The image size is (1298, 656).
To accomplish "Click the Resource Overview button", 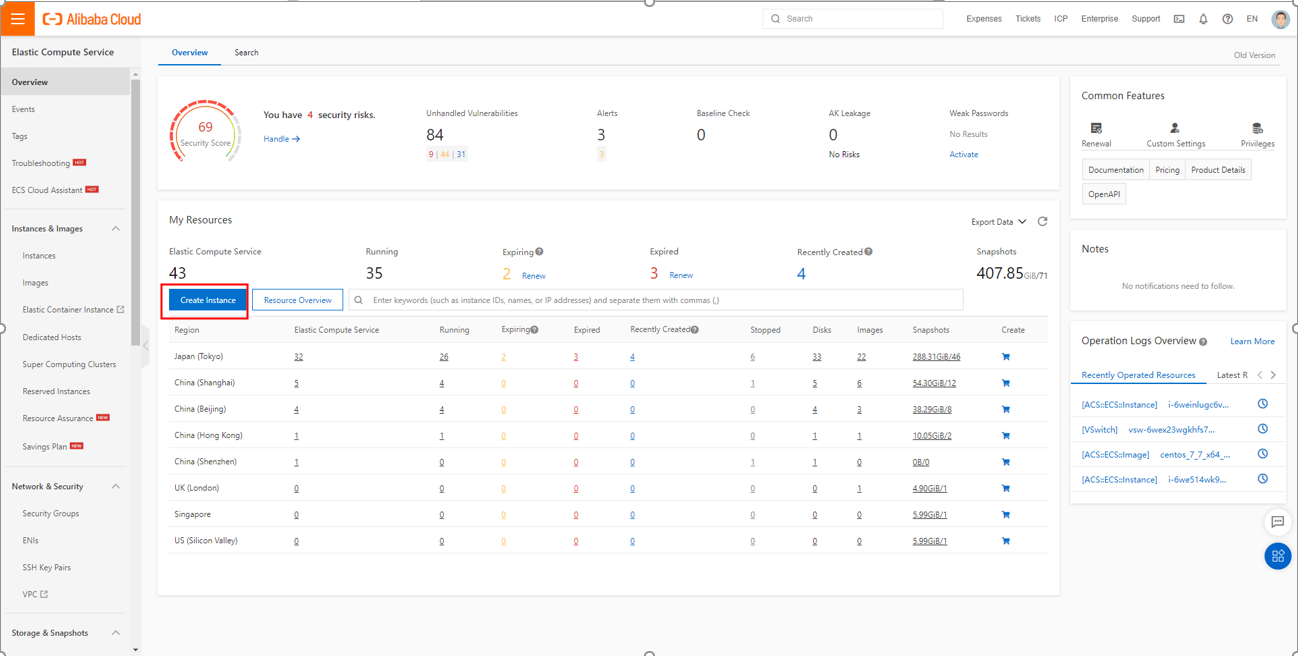I will point(297,300).
